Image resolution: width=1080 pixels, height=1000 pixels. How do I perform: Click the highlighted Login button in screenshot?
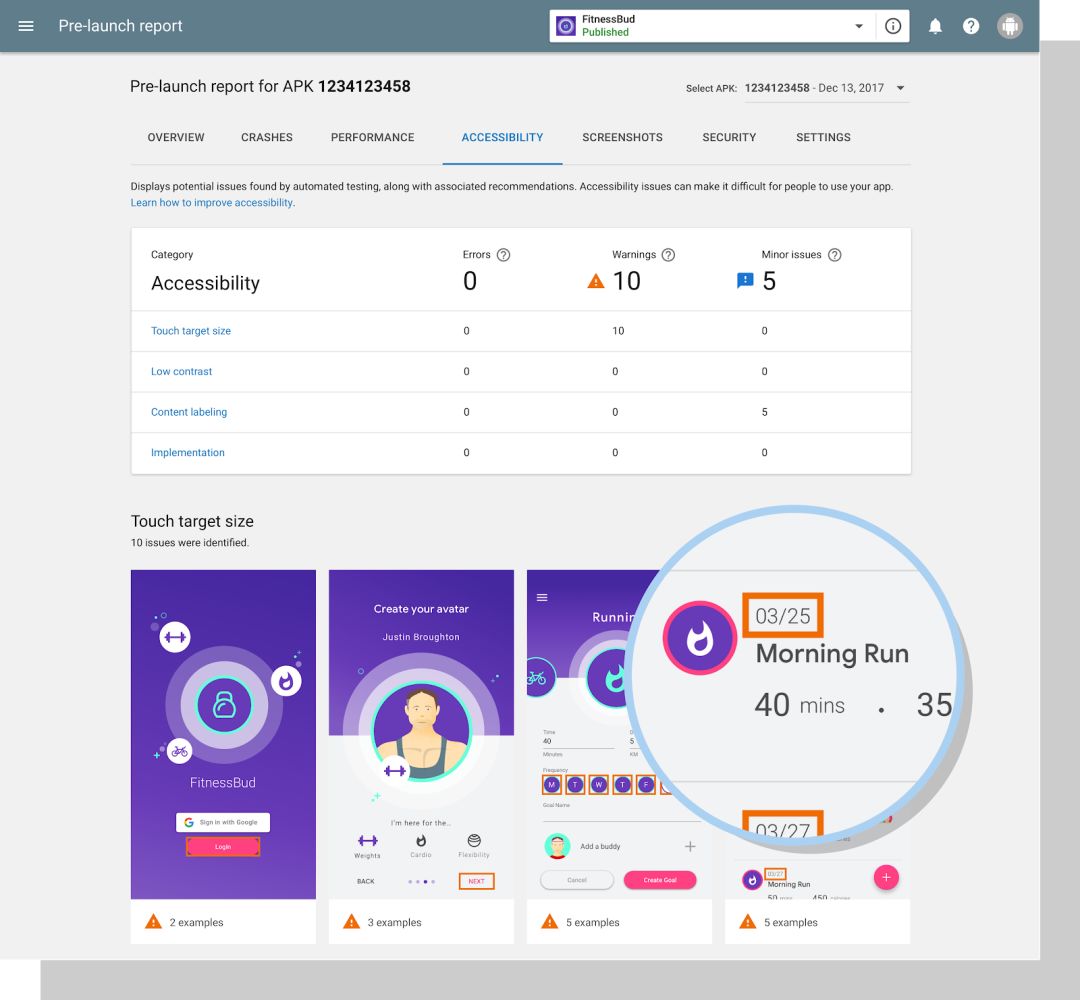[222, 846]
